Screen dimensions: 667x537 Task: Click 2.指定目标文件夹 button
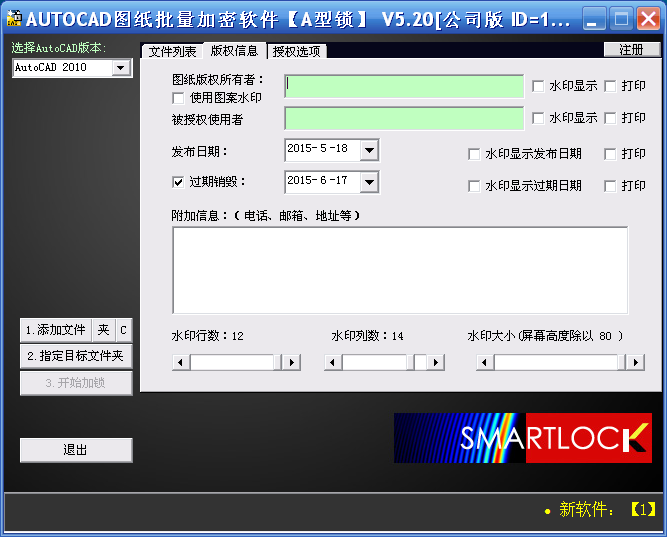click(x=76, y=356)
